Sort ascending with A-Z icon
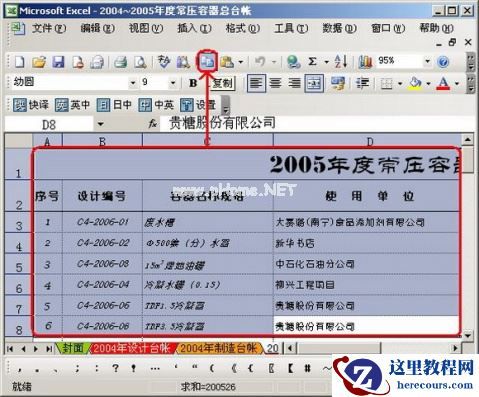 [341, 62]
